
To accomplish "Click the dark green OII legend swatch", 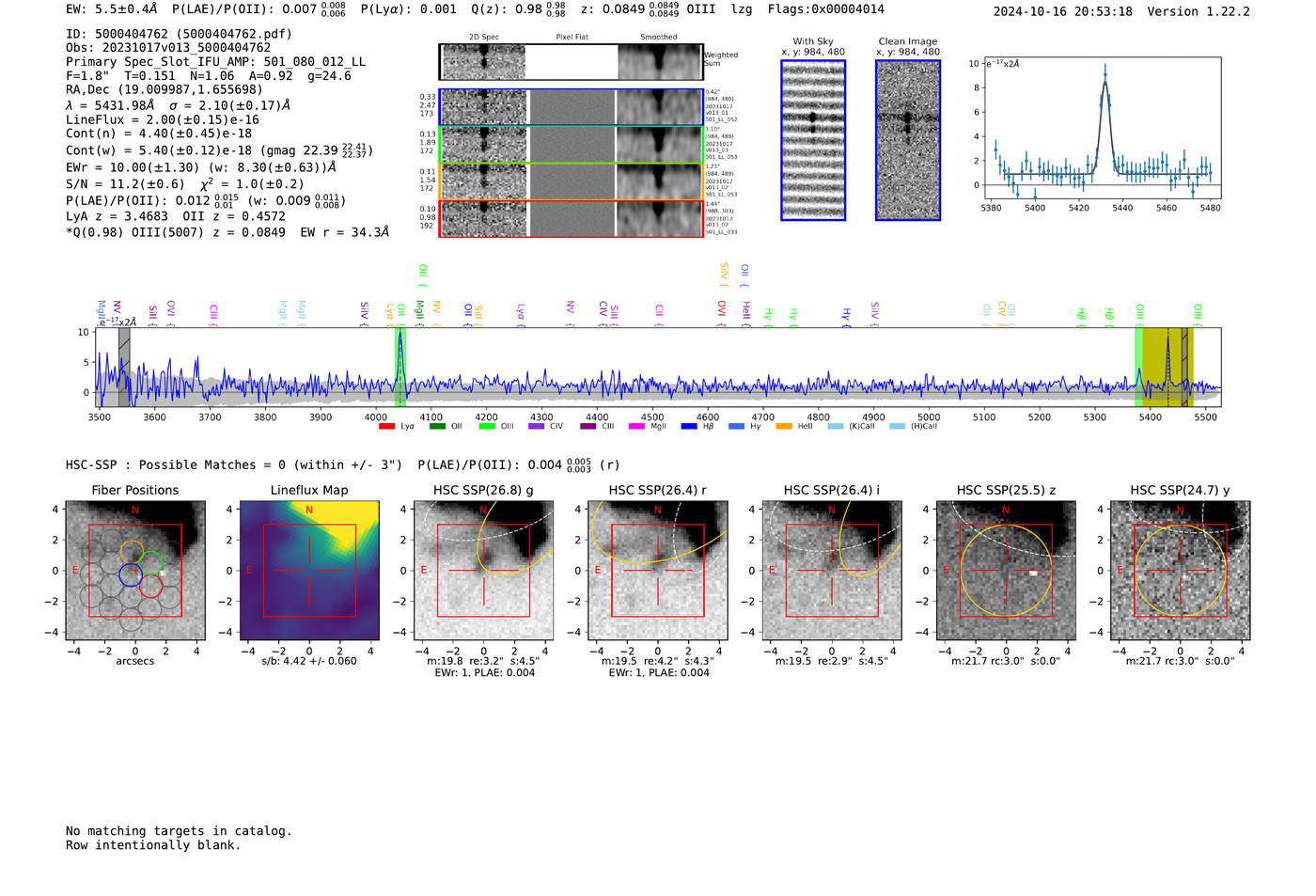I will pyautogui.click(x=436, y=427).
